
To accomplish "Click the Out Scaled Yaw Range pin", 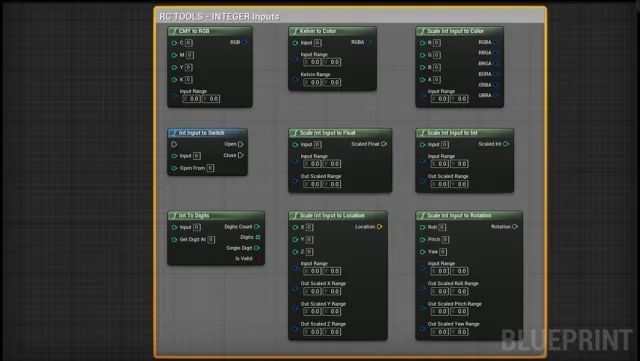I will 422,328.
